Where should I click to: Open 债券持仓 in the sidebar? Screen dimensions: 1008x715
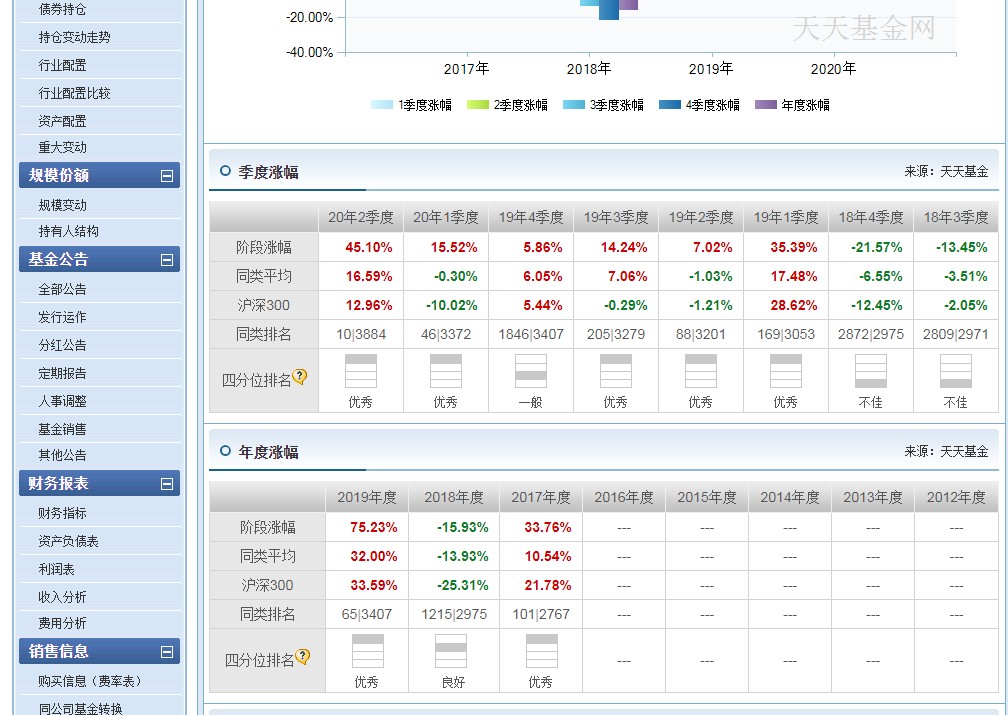[x=62, y=10]
